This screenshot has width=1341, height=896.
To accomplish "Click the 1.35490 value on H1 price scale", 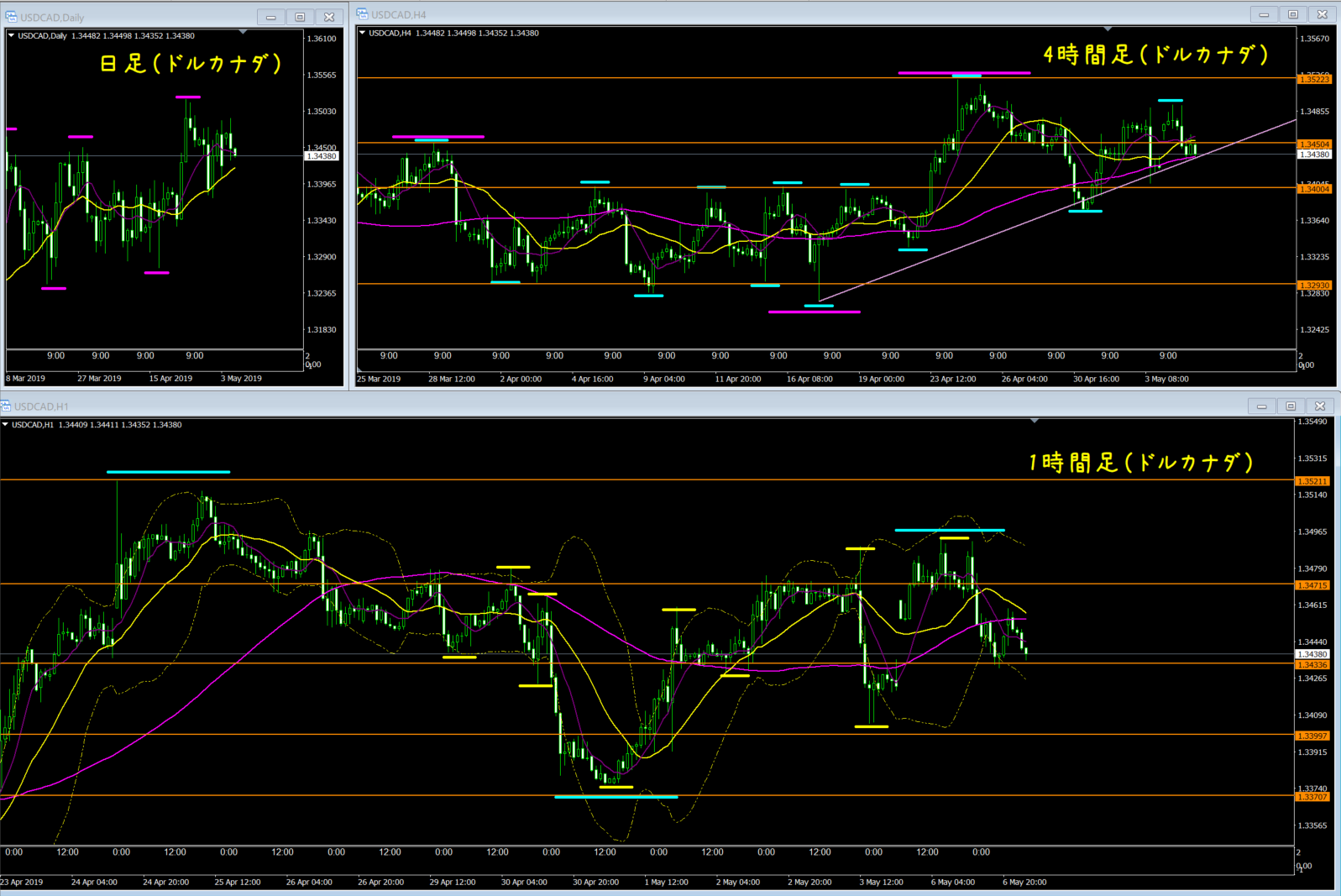I will point(1312,422).
